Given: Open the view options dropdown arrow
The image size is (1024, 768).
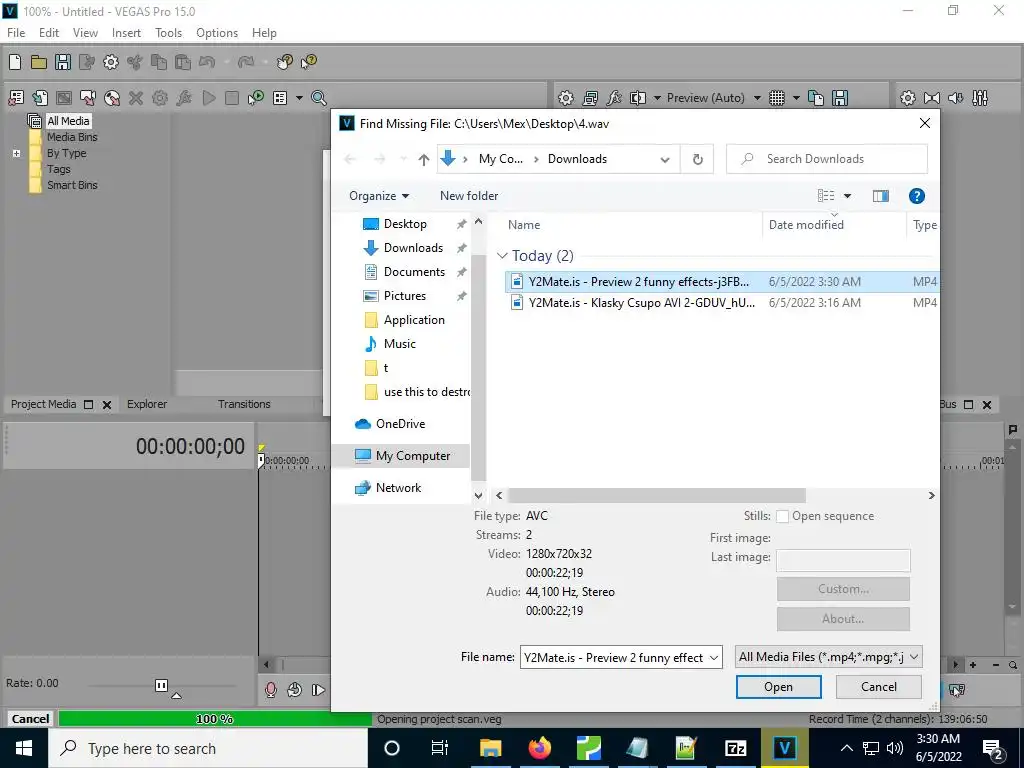Looking at the screenshot, I should pos(848,196).
